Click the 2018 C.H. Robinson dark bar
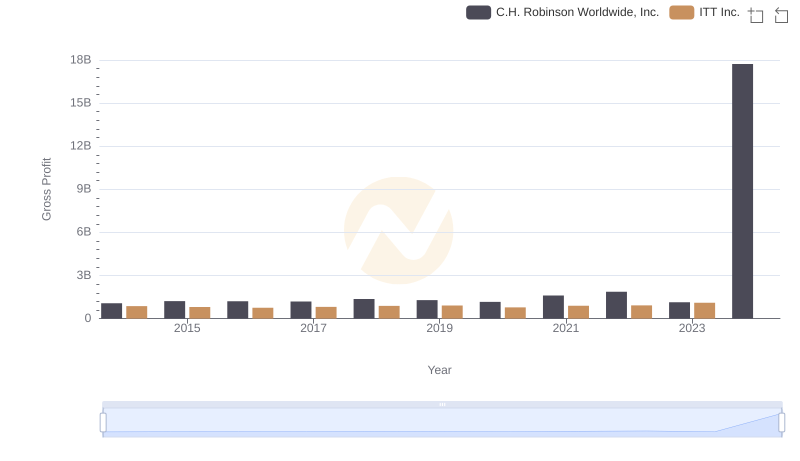Screen dimensions: 800x461 [x=364, y=309]
